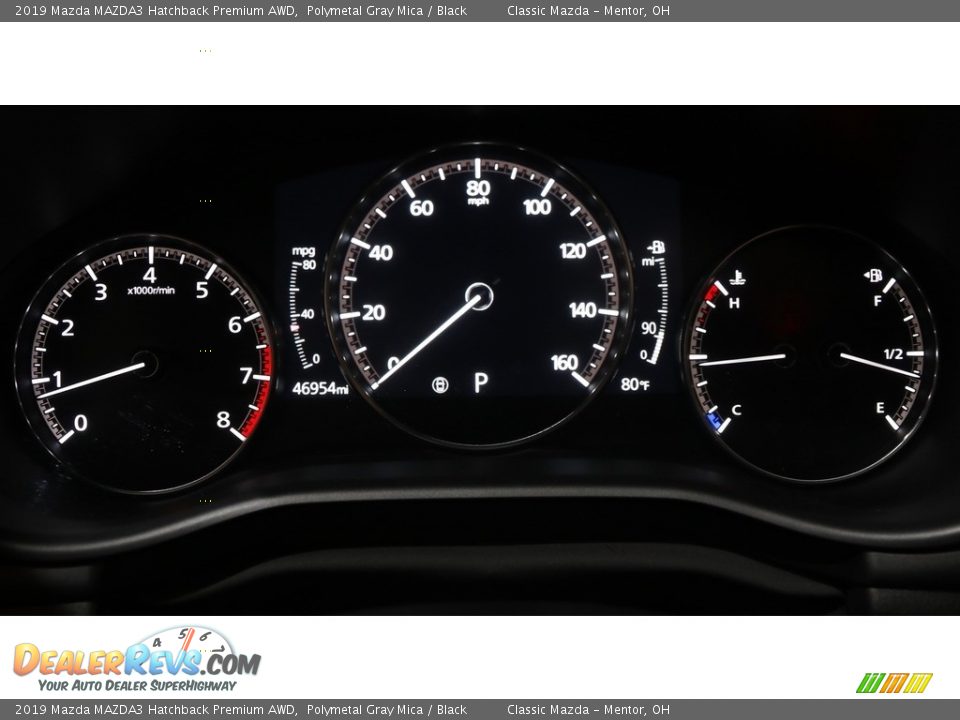Viewport: 960px width, 720px height.
Task: Click the 1/2 mark on fuel gauge
Action: 893,354
